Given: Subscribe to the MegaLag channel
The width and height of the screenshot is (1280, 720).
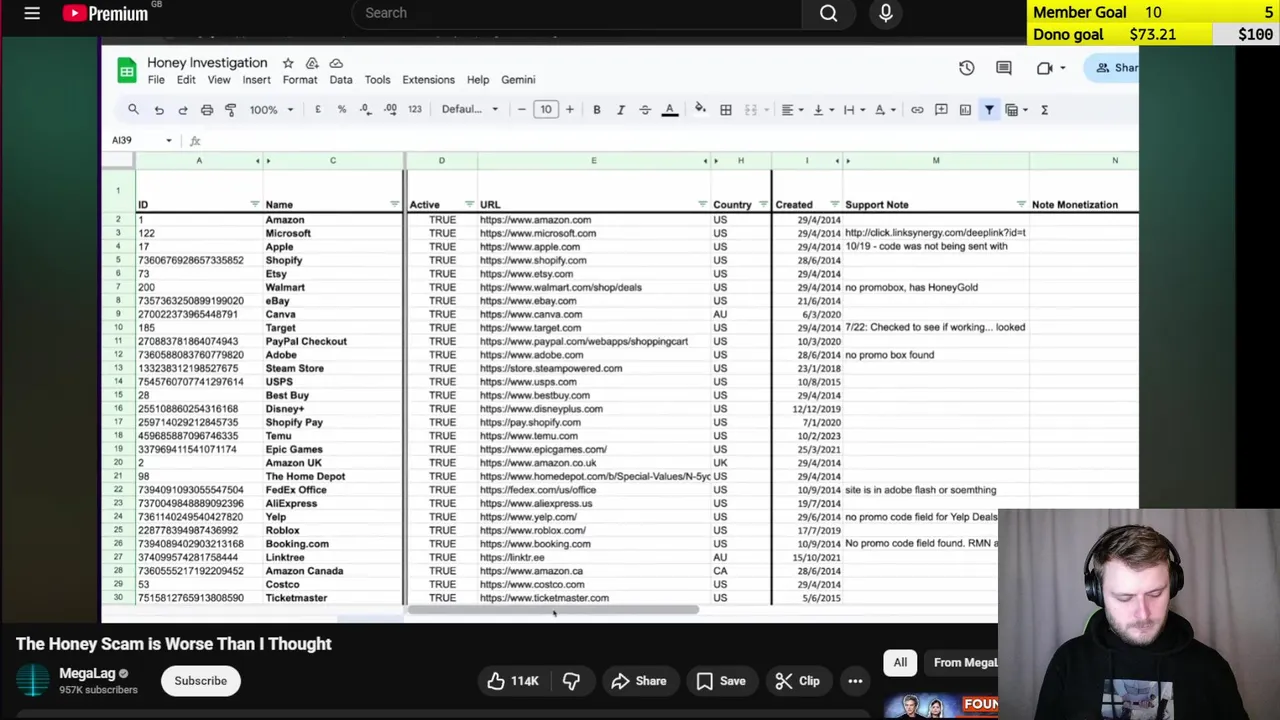Looking at the screenshot, I should click(x=201, y=681).
